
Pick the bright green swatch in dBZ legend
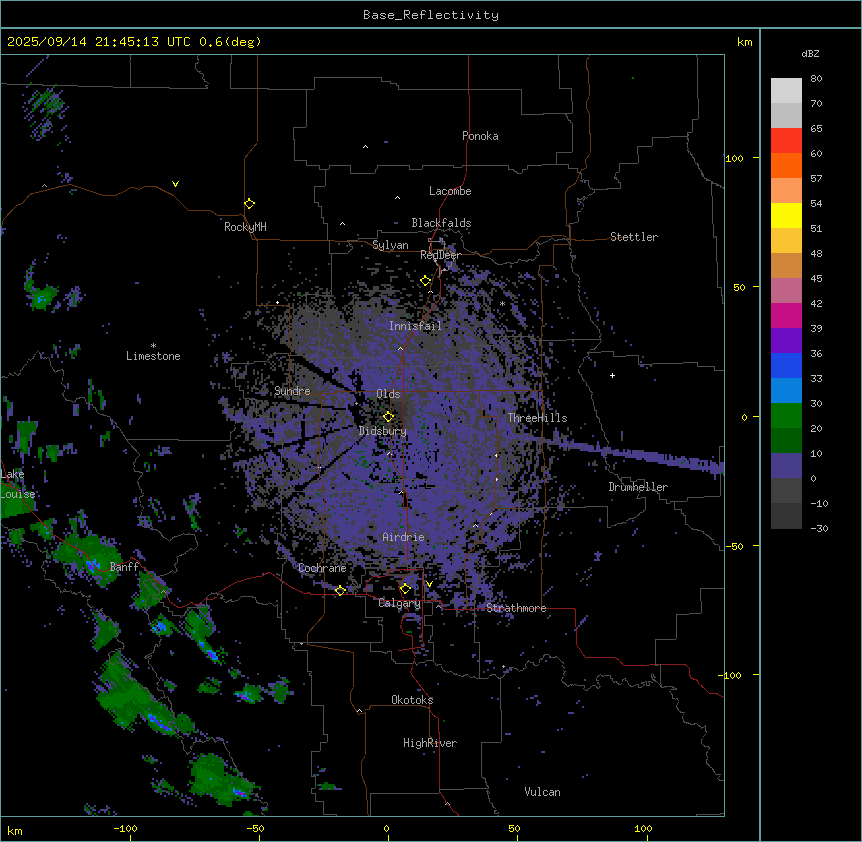786,416
